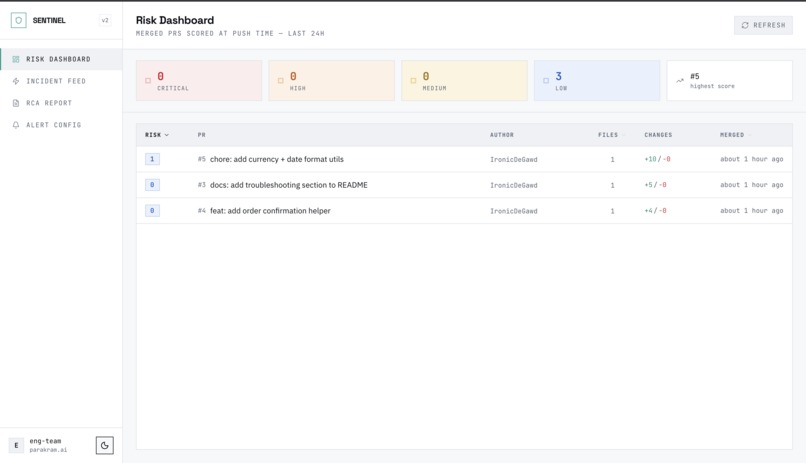
Task: Click the Medium card square icon
Action: pyautogui.click(x=413, y=81)
